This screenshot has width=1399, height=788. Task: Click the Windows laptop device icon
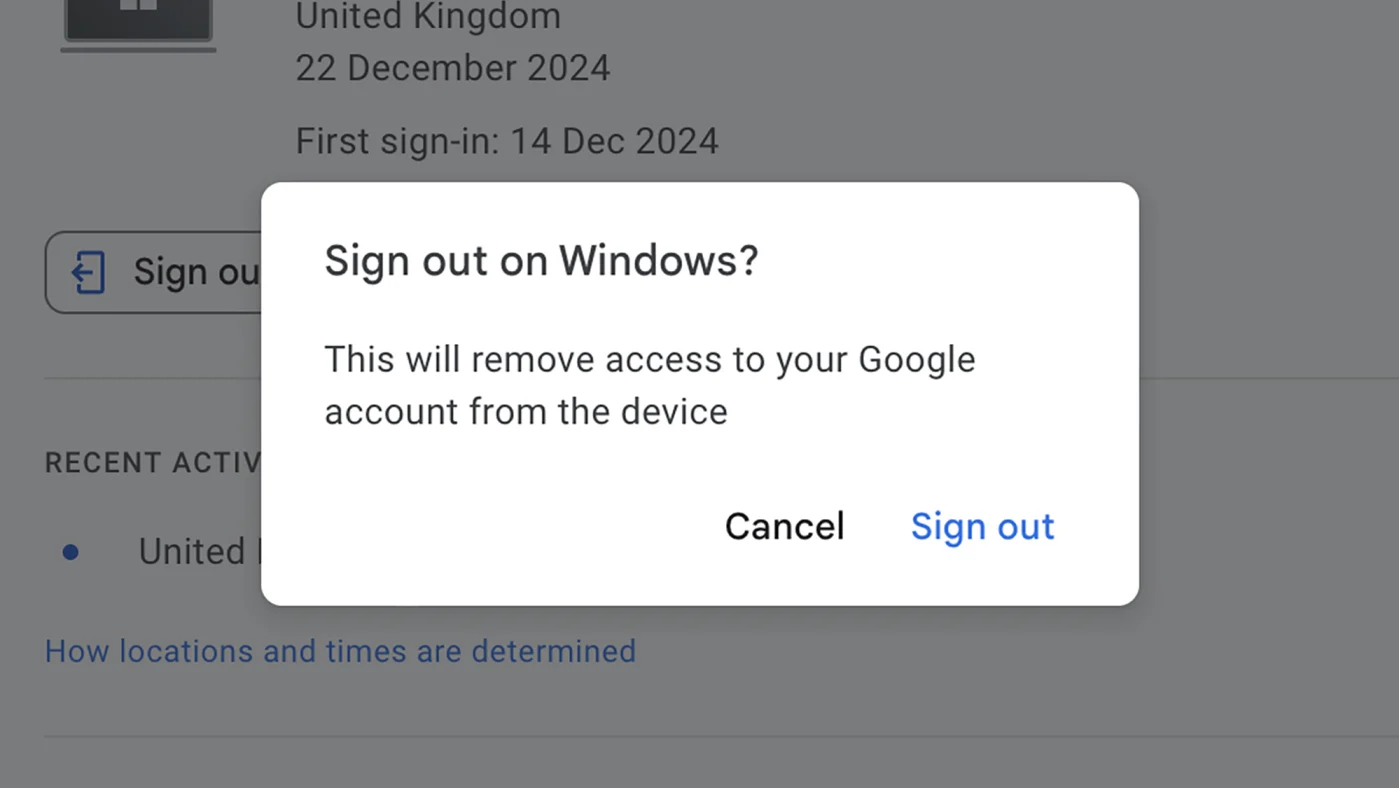point(137,20)
